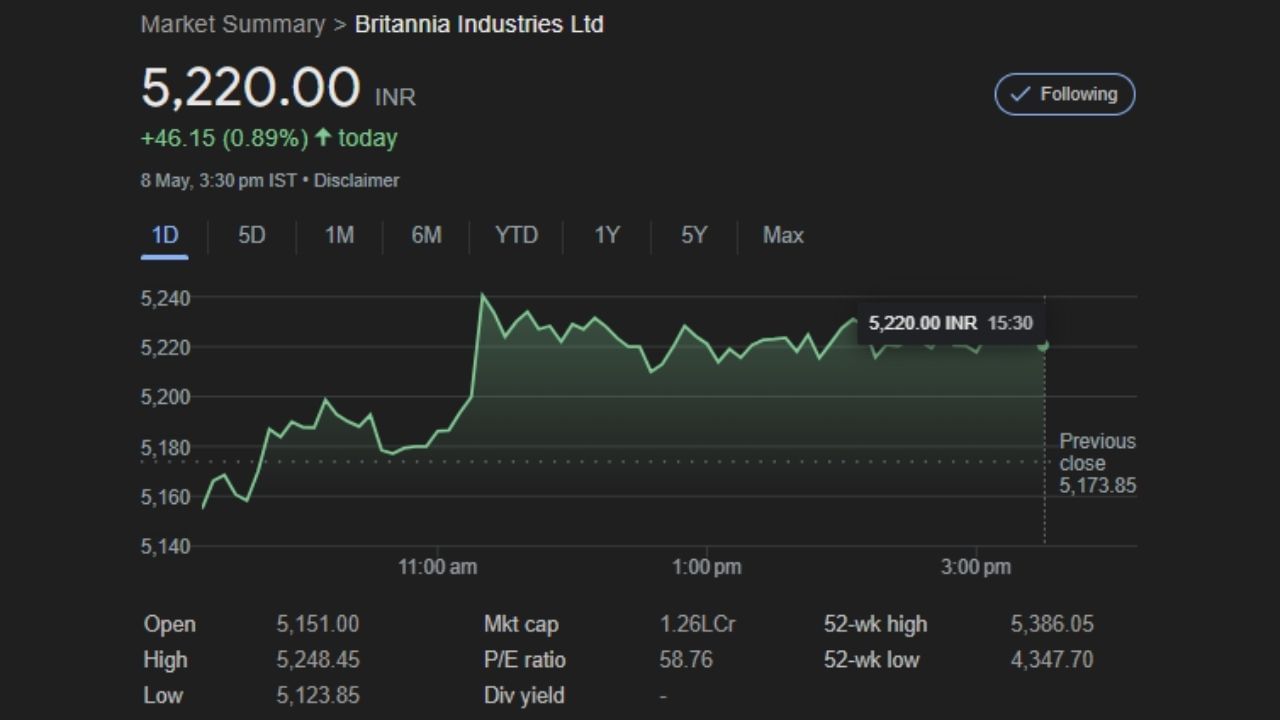Viewport: 1280px width, 720px height.
Task: Click the 5,220 y-axis label
Action: 166,347
